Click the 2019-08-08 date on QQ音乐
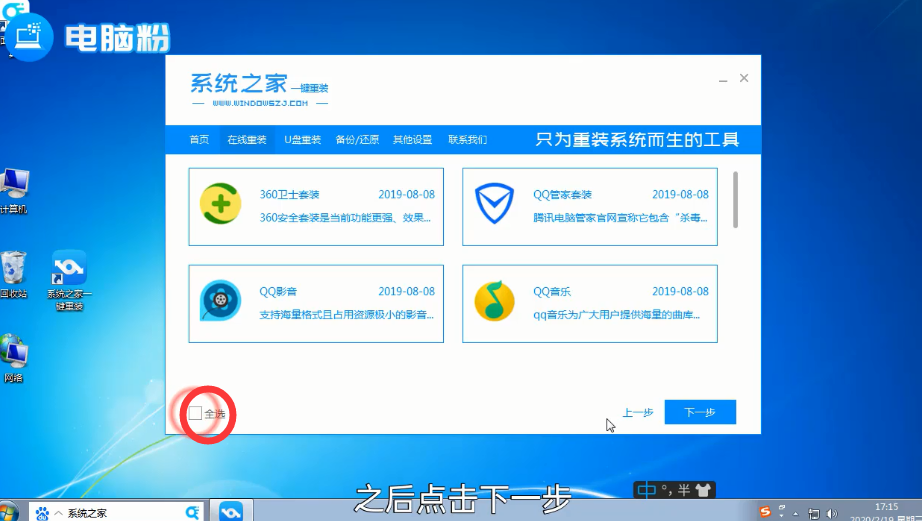 point(680,291)
